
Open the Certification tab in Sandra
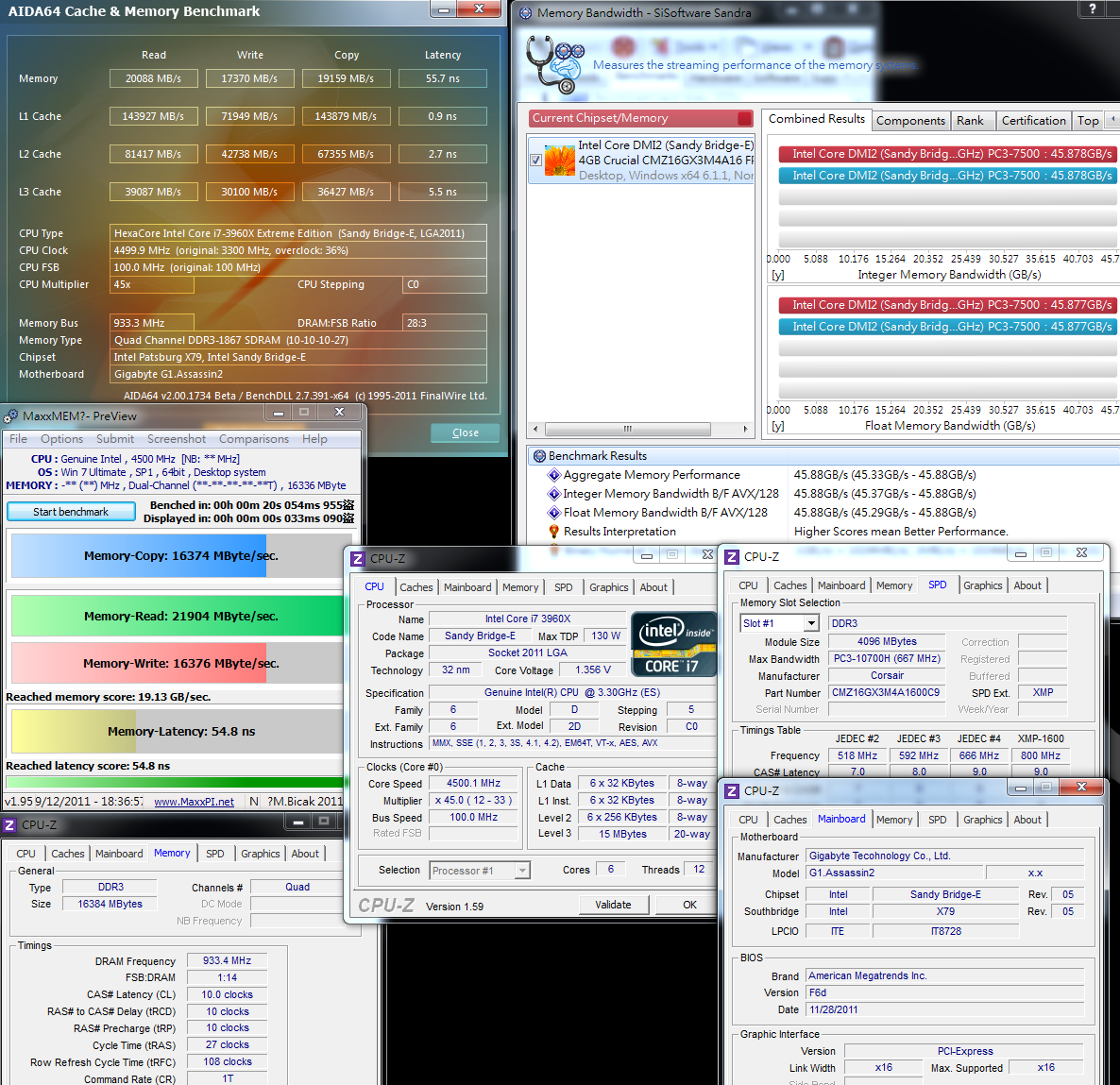pos(1033,121)
